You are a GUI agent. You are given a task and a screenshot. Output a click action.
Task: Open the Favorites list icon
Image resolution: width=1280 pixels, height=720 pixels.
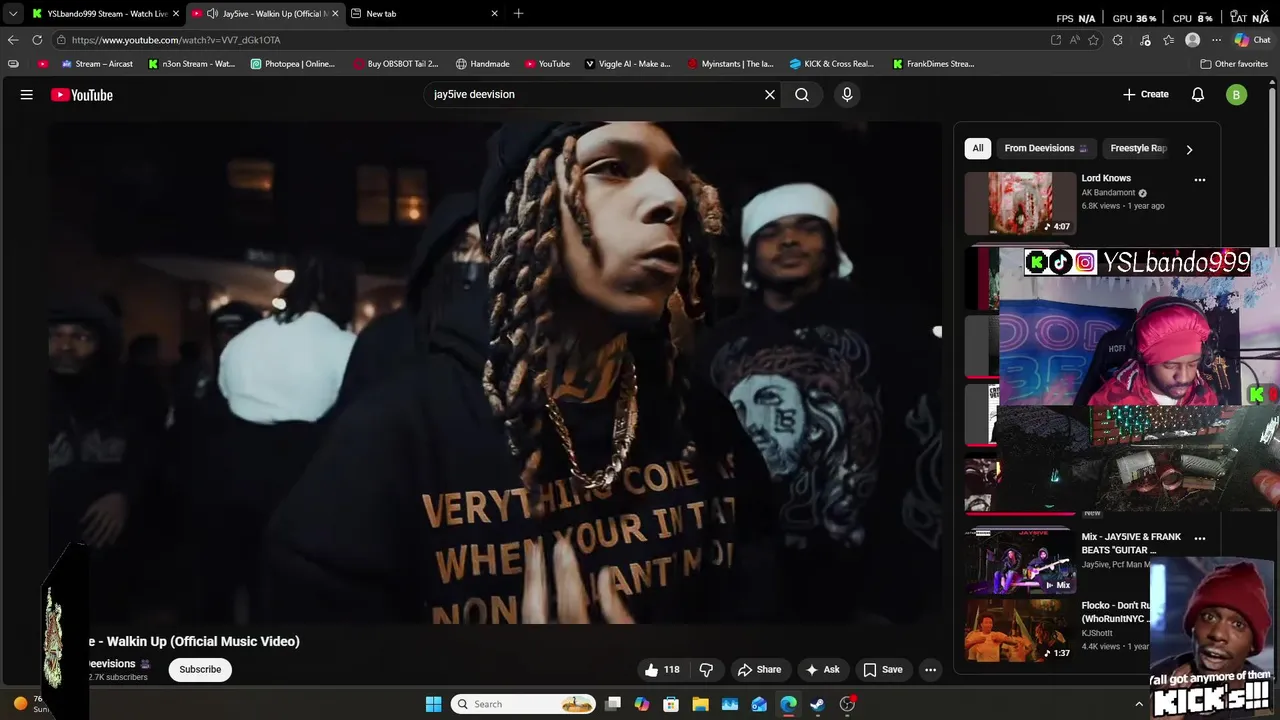tap(1168, 40)
